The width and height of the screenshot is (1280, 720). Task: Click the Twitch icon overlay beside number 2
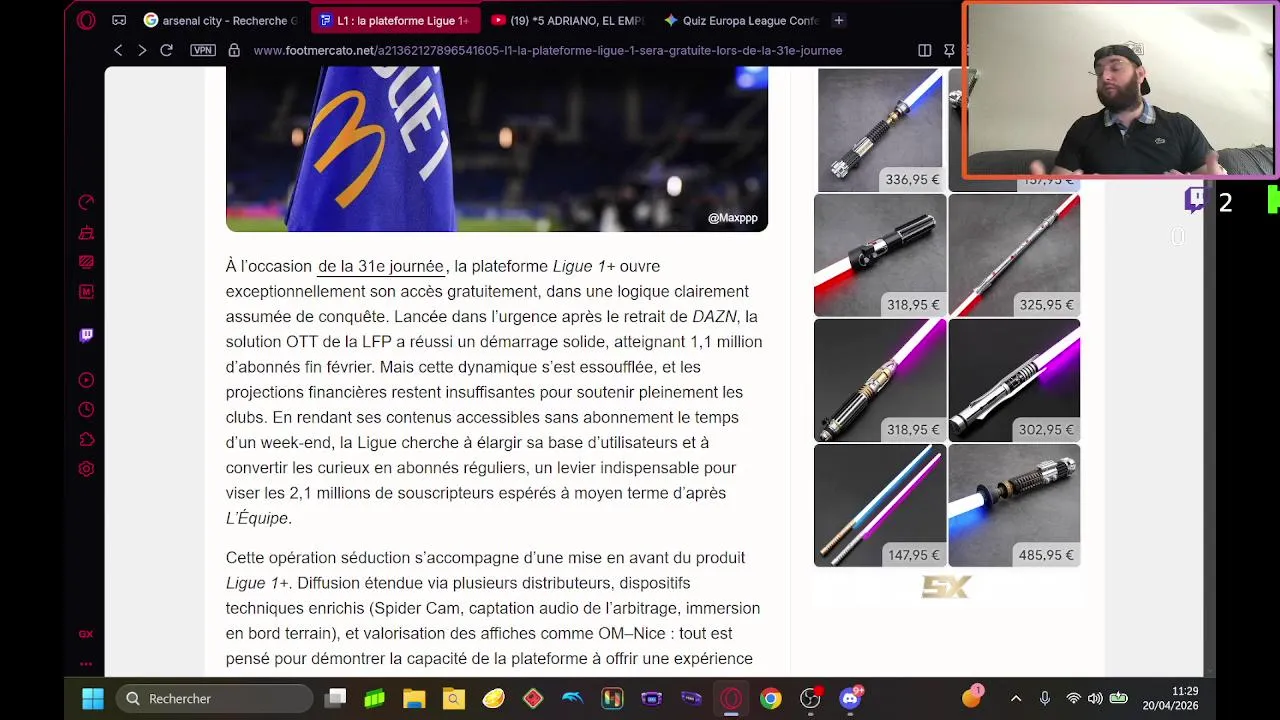coord(1196,200)
